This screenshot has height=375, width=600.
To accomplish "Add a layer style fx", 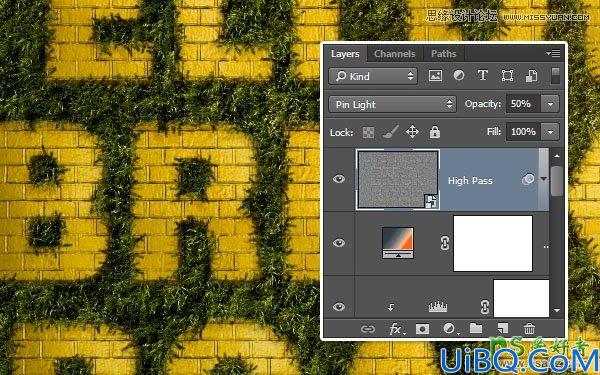I will click(396, 329).
